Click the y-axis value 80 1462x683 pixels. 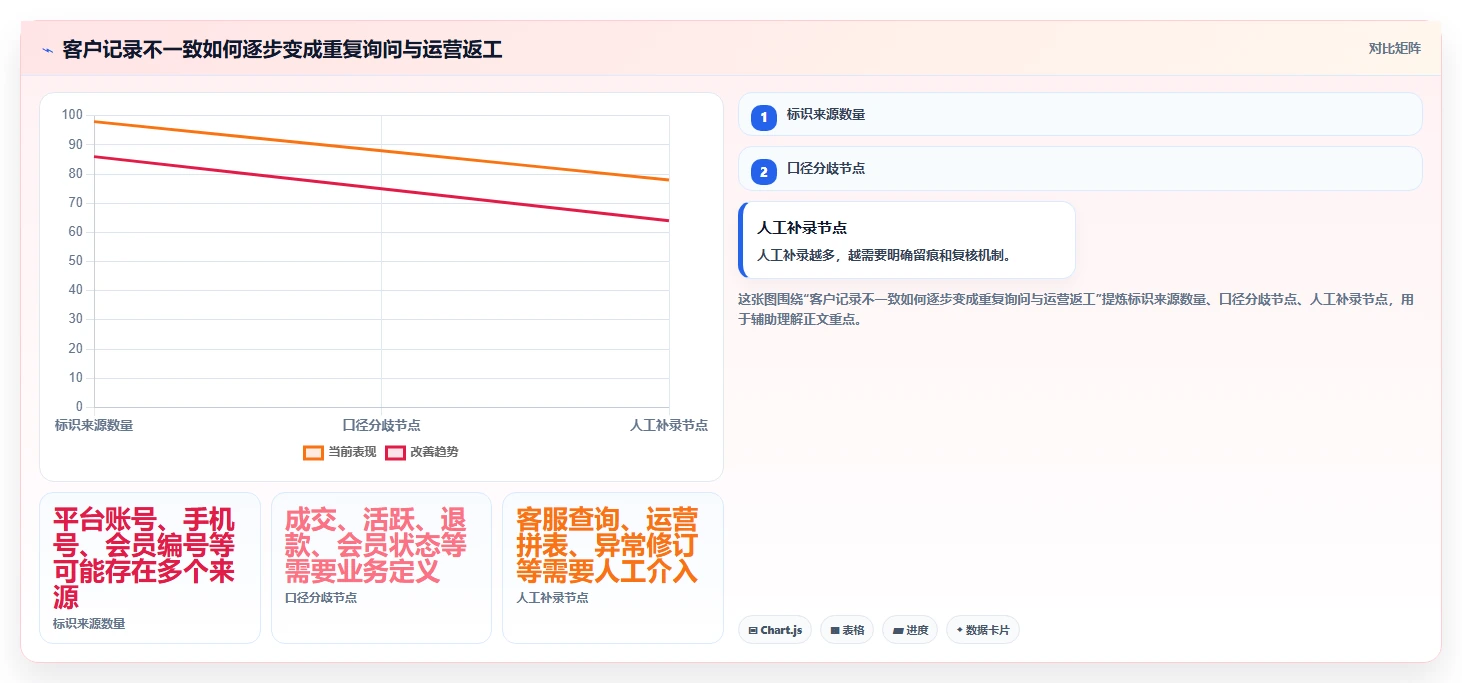pos(76,173)
